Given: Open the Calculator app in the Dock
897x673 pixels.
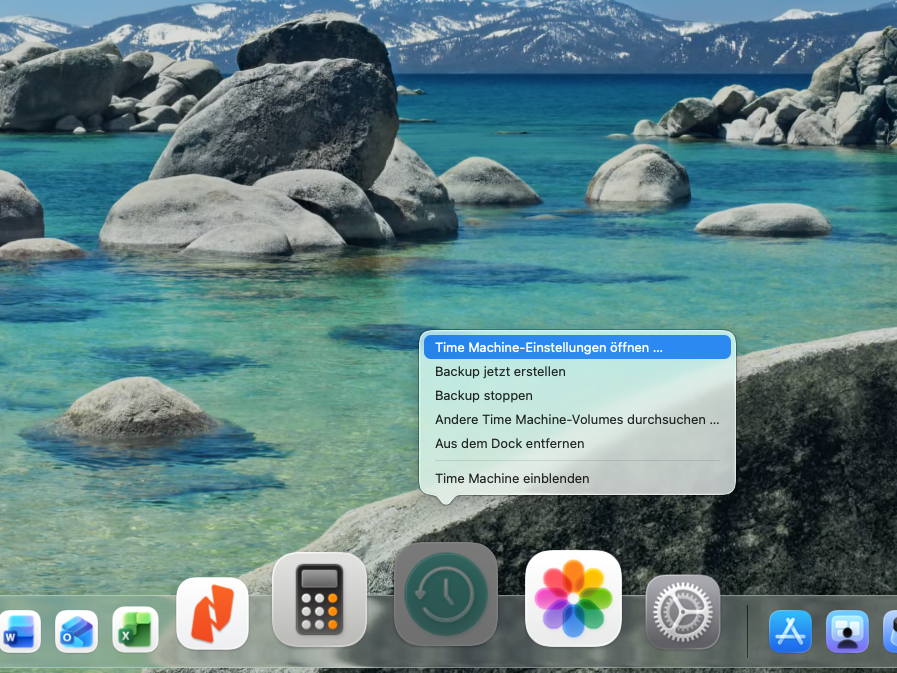Looking at the screenshot, I should pos(320,600).
